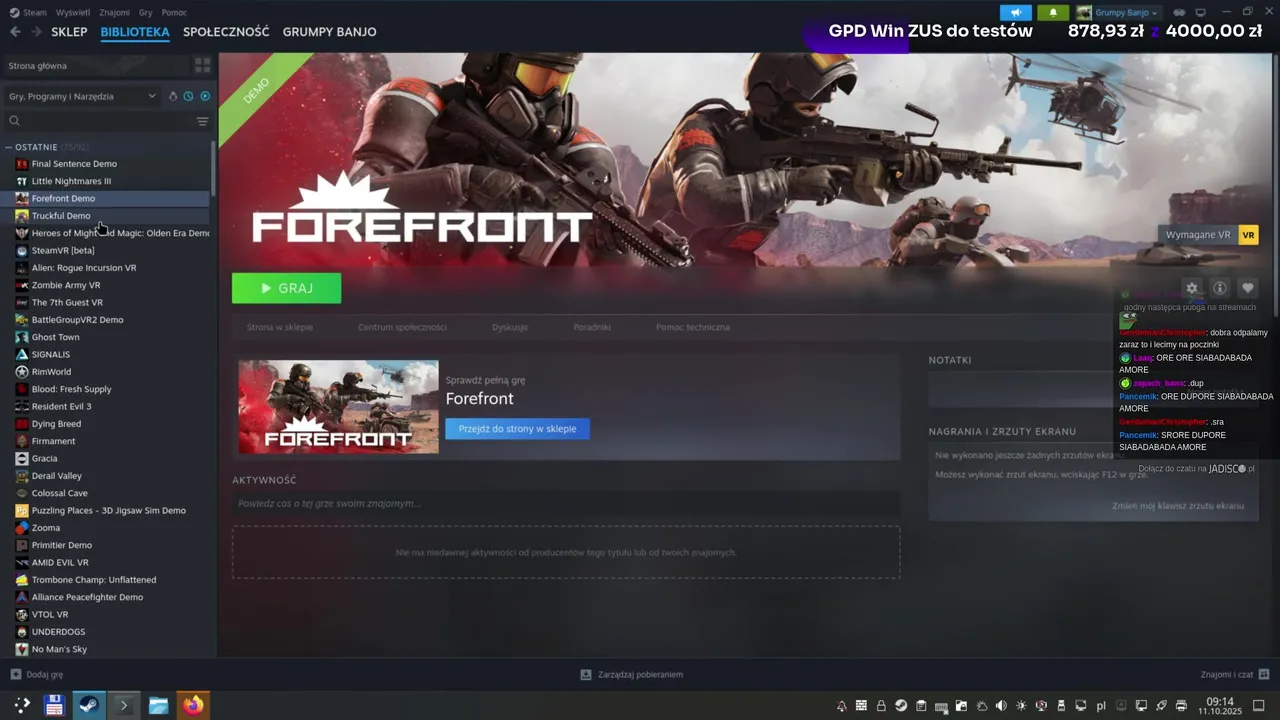Open the Znajomi menu
Screen dimensions: 1280x720
click(x=114, y=12)
